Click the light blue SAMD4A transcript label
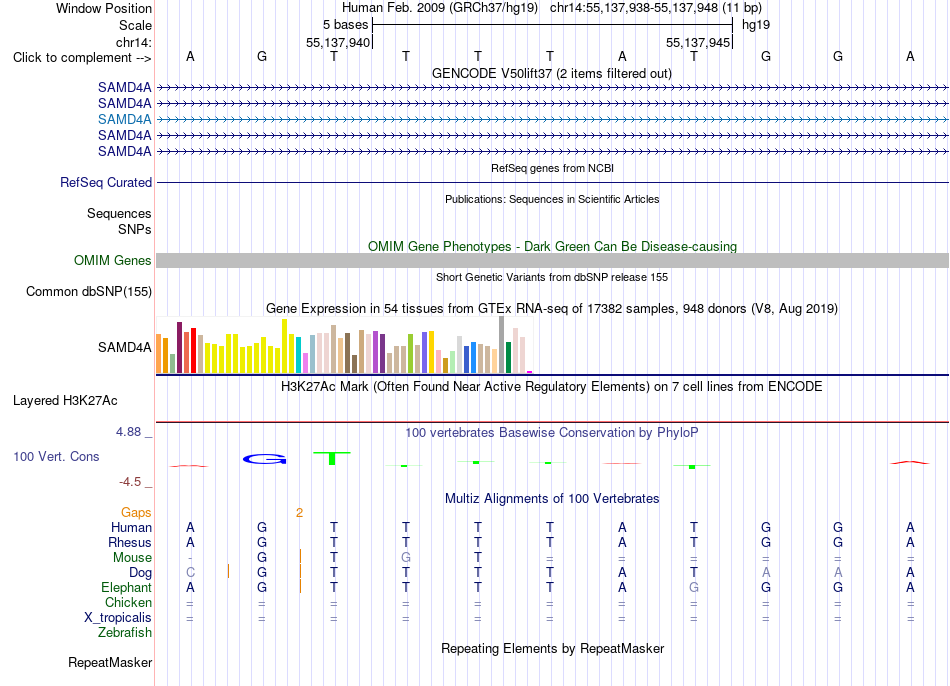The image size is (950, 686). click(x=124, y=119)
